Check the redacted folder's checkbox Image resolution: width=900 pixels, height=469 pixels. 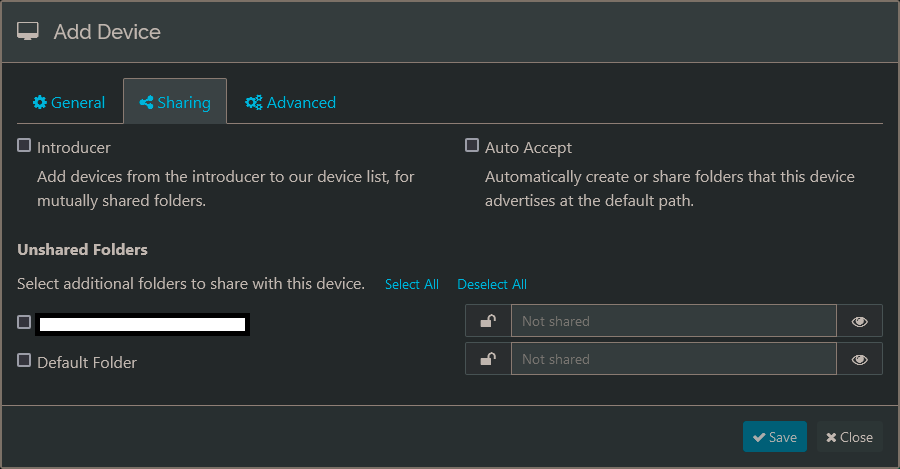pyautogui.click(x=24, y=322)
